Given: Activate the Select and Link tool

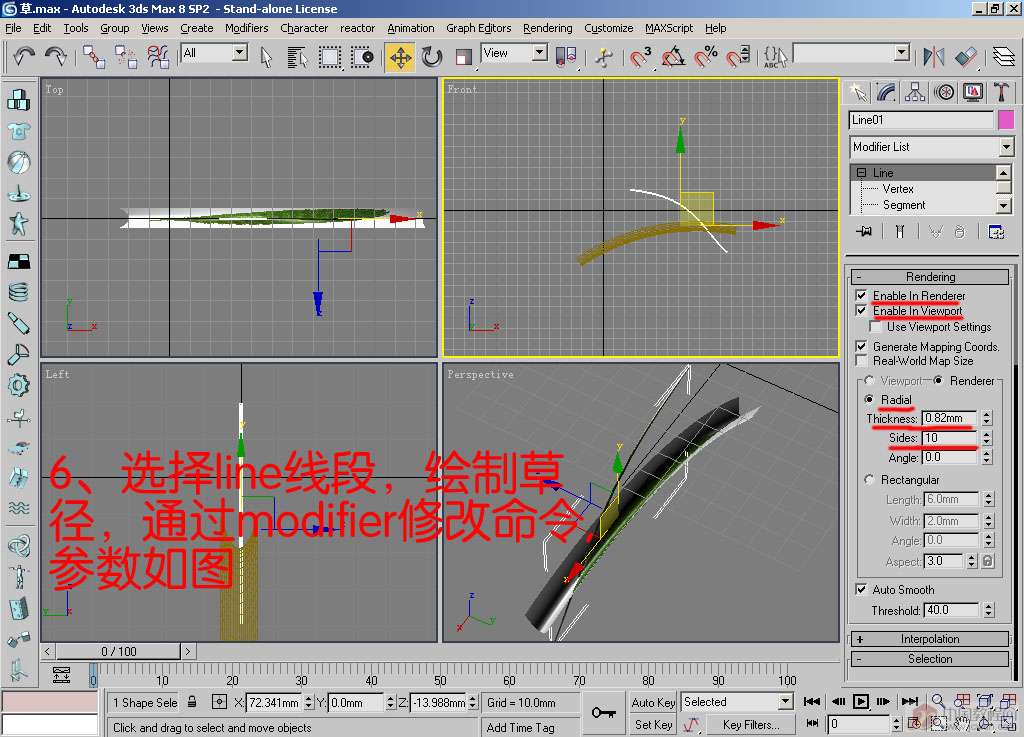Looking at the screenshot, I should (x=94, y=57).
